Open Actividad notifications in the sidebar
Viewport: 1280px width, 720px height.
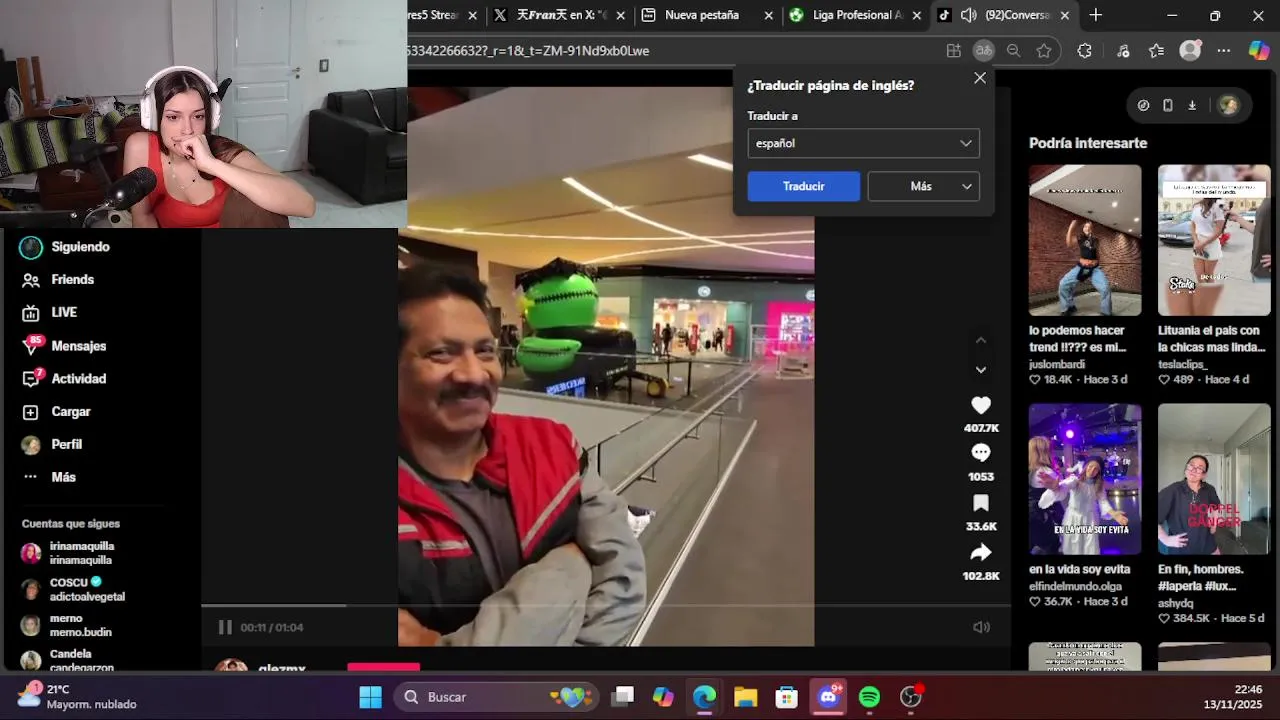coord(64,379)
